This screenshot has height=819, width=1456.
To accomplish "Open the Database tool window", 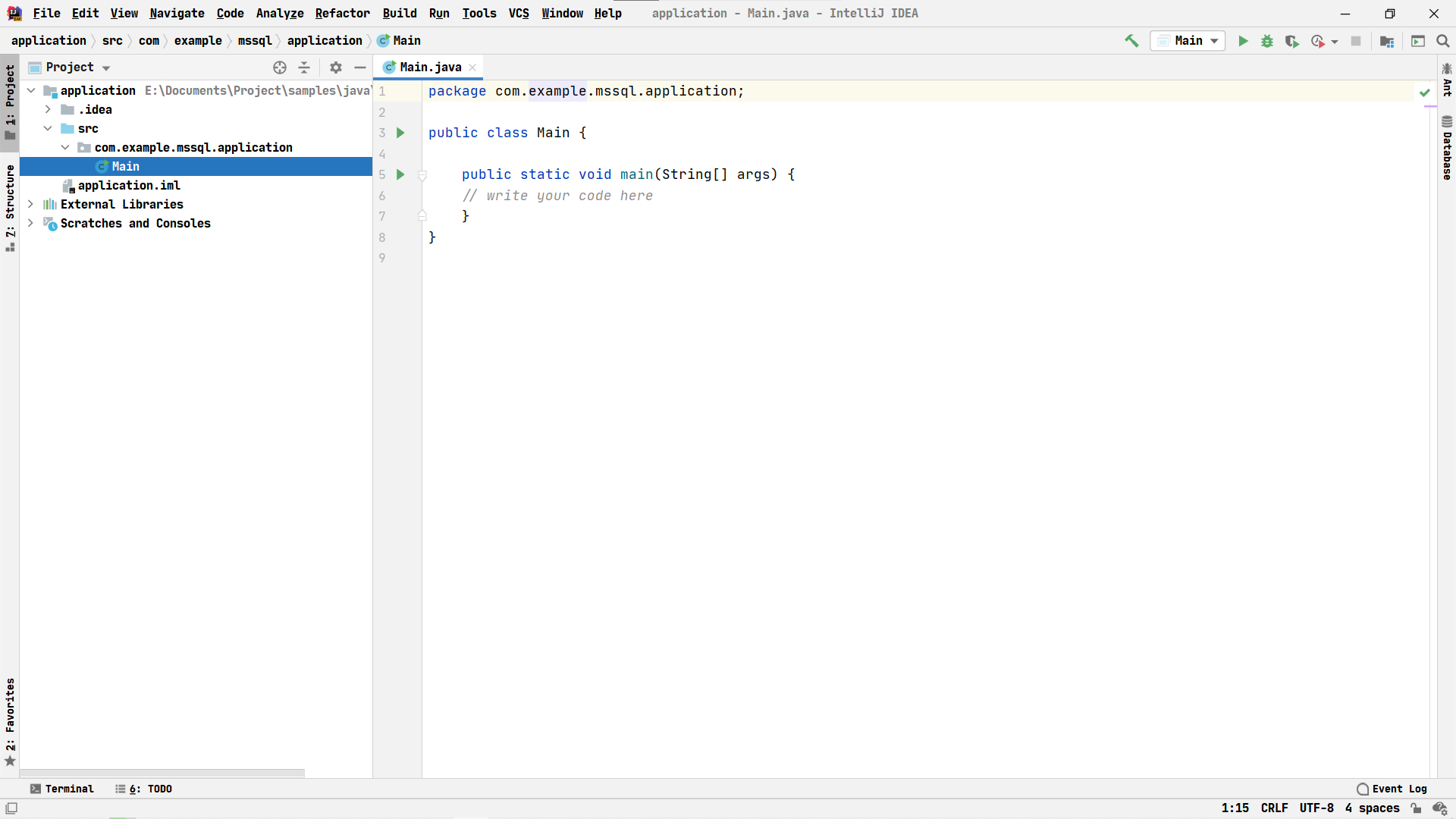I will pyautogui.click(x=1447, y=148).
